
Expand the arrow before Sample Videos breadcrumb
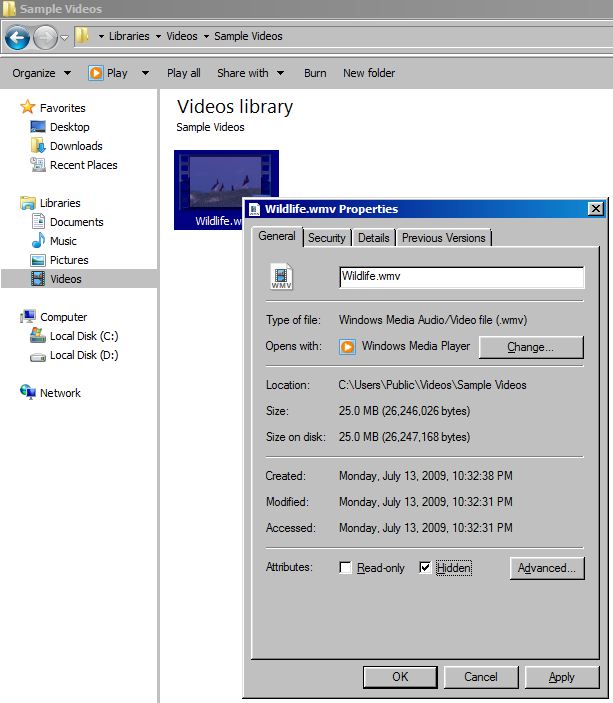[x=206, y=36]
